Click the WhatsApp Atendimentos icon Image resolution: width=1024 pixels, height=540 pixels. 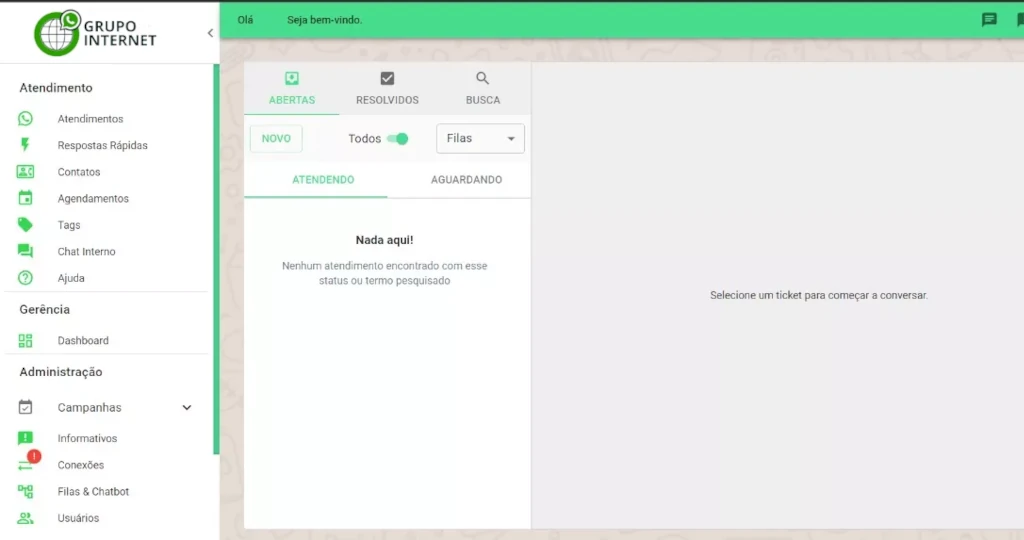(x=25, y=118)
